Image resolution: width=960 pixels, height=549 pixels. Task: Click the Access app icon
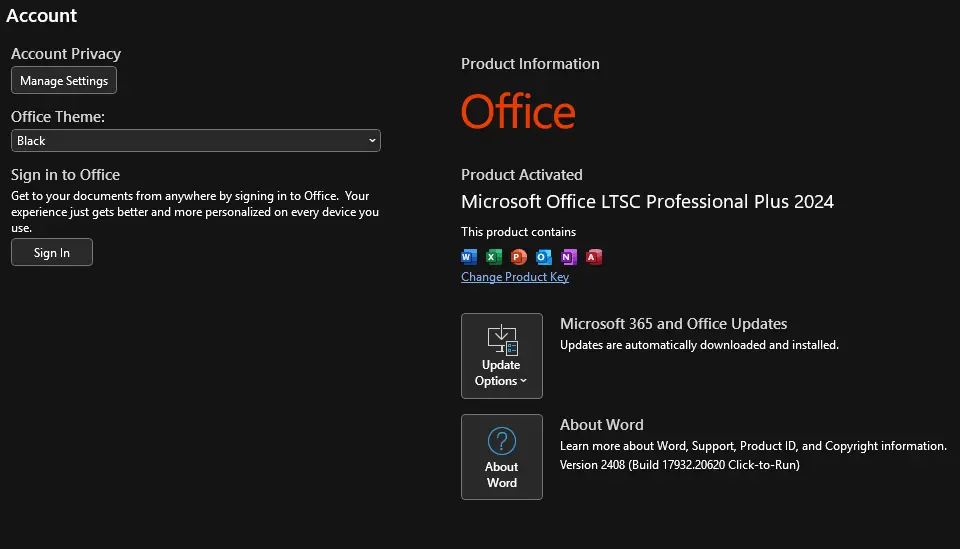pos(594,257)
